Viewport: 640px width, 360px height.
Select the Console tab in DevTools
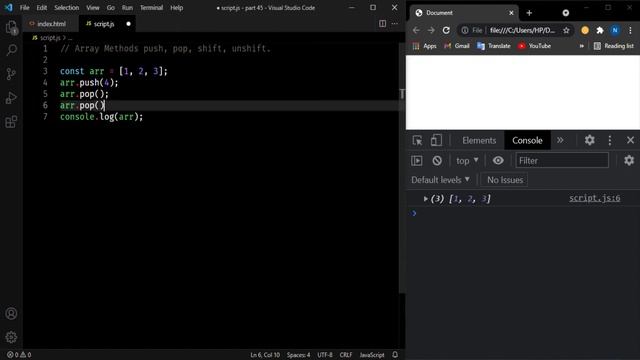[x=527, y=140]
